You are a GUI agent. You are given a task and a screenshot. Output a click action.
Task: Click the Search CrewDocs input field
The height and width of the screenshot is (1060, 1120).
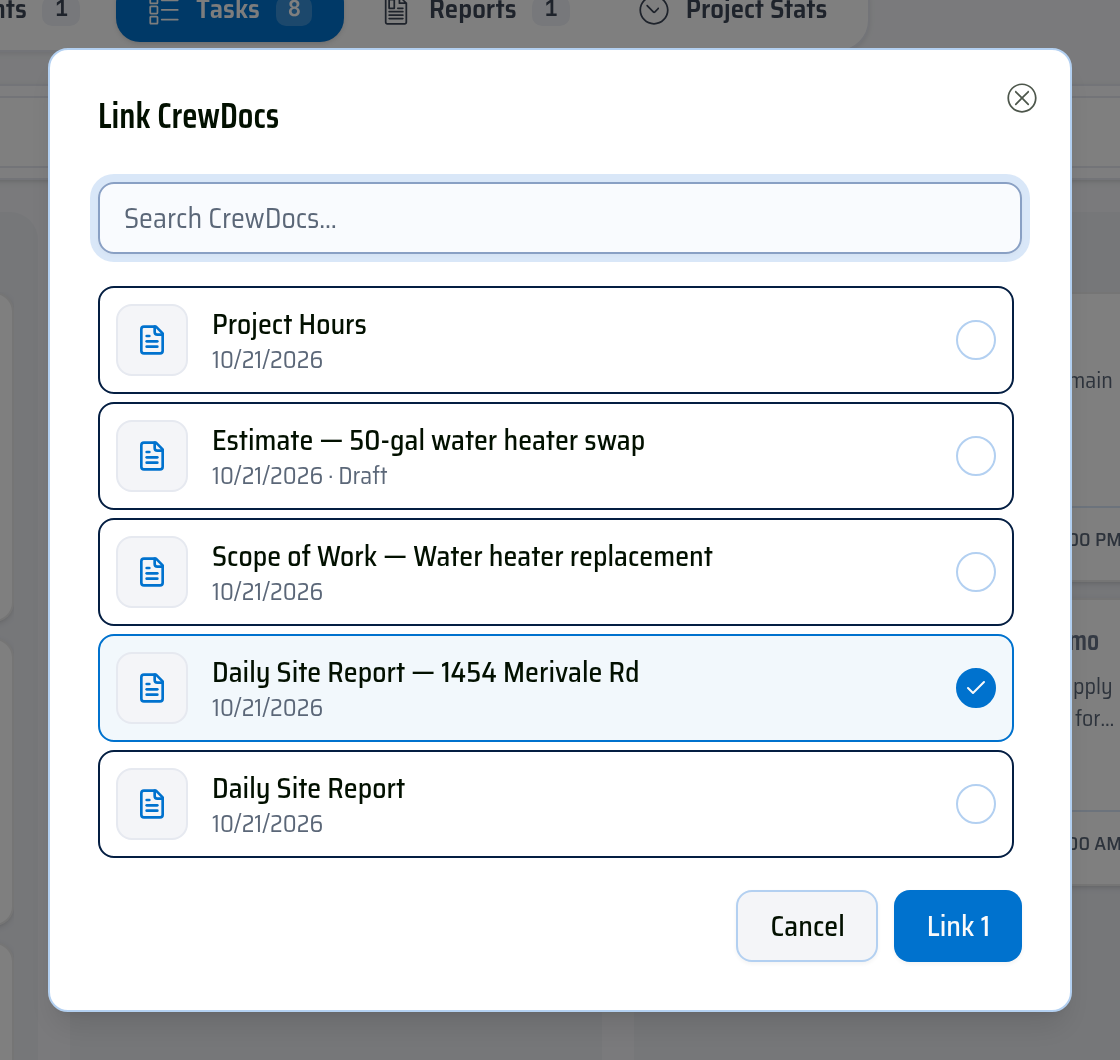click(x=559, y=218)
